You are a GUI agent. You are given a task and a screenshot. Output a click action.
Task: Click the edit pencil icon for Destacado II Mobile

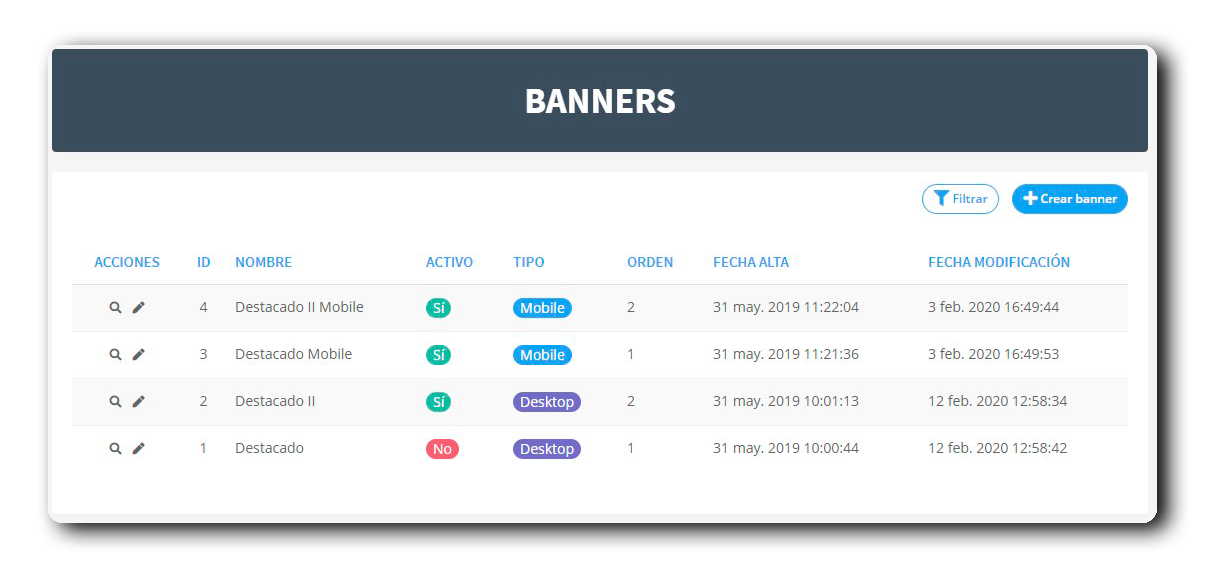[x=139, y=308]
